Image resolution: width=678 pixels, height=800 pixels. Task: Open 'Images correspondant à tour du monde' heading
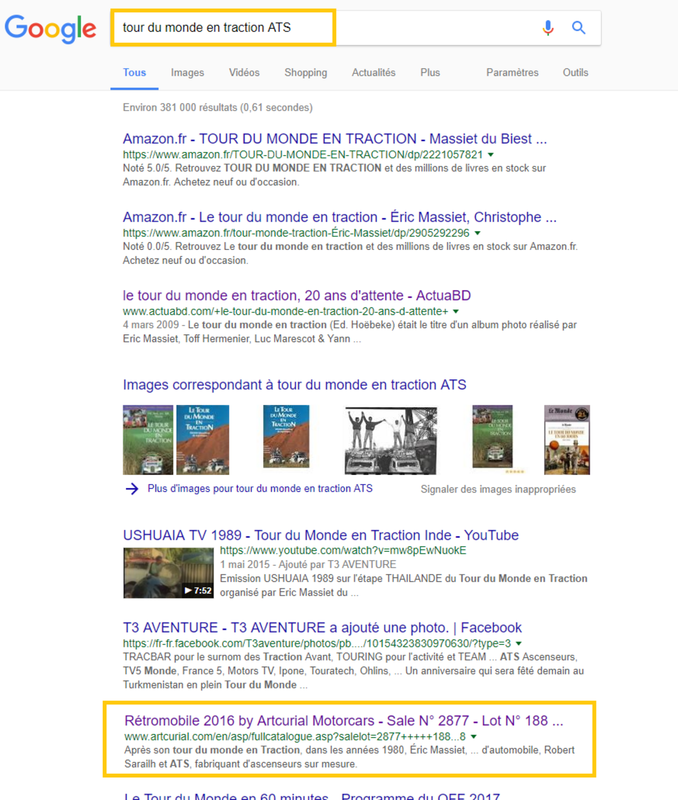pos(294,385)
